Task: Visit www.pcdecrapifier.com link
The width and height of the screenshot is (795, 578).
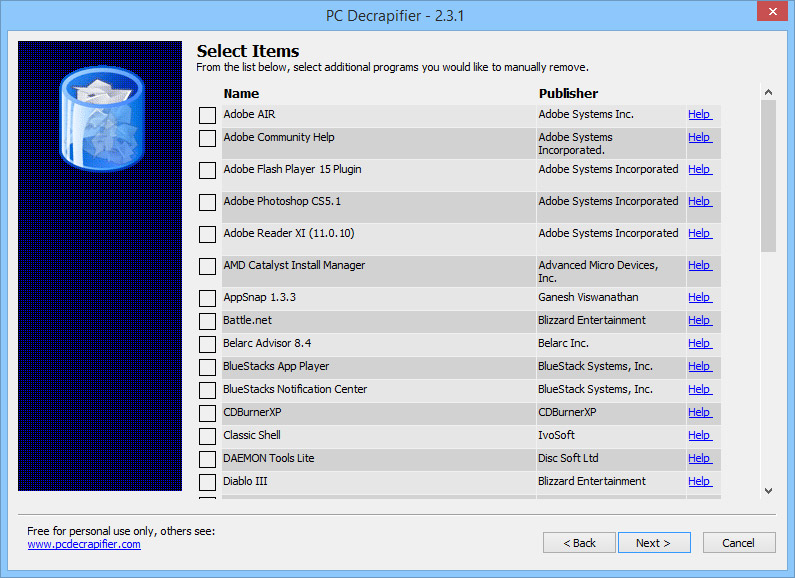Action: click(84, 545)
